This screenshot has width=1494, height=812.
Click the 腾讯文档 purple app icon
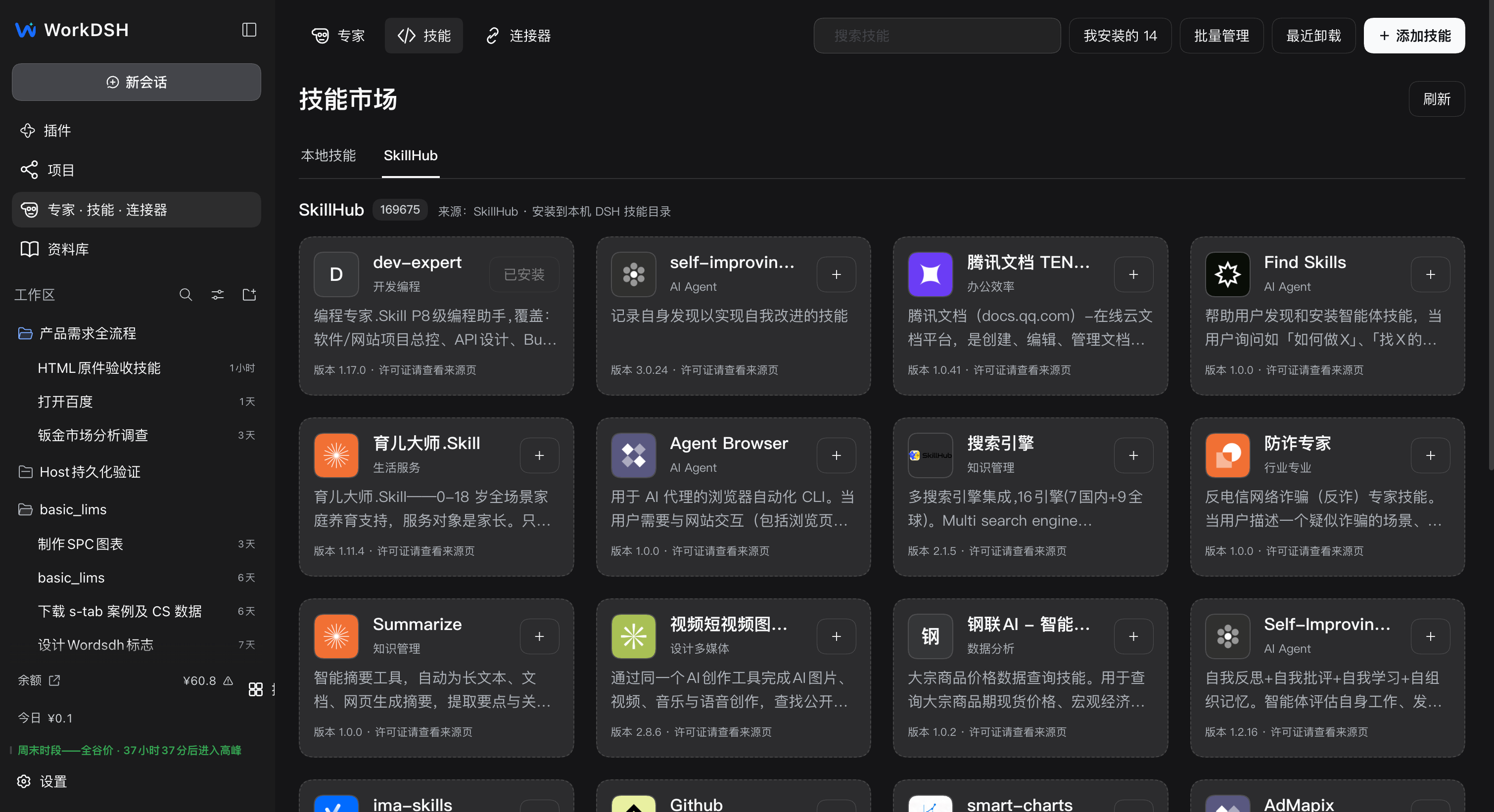point(930,274)
